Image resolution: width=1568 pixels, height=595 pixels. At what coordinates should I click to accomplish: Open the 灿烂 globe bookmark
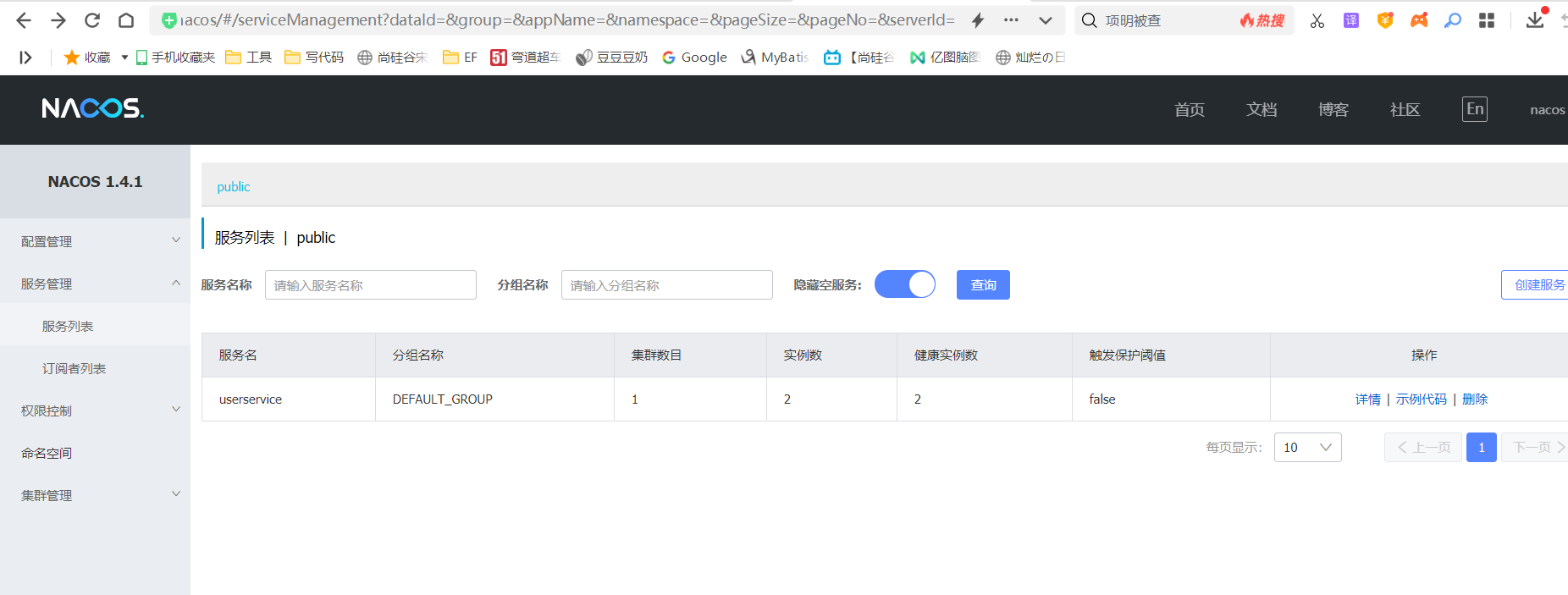click(x=1030, y=57)
